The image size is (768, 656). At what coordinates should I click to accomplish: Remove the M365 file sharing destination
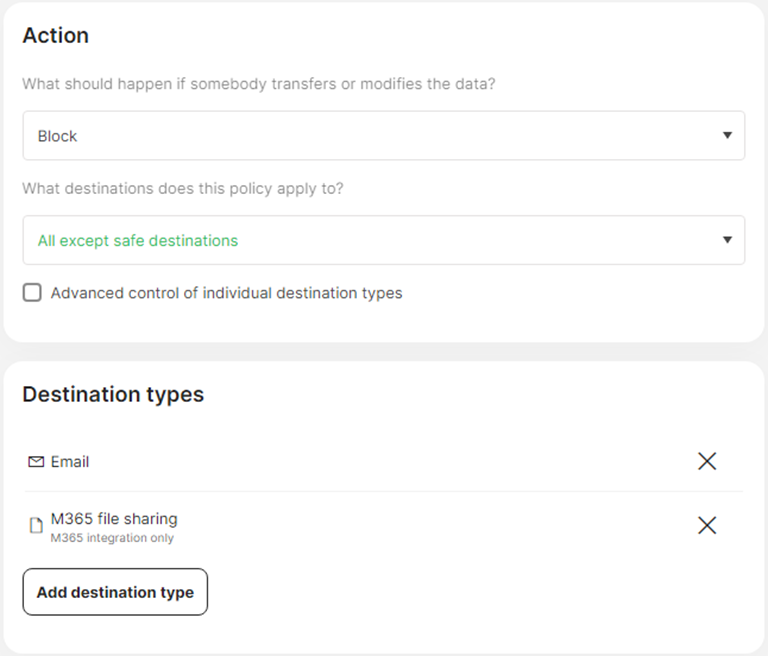707,525
